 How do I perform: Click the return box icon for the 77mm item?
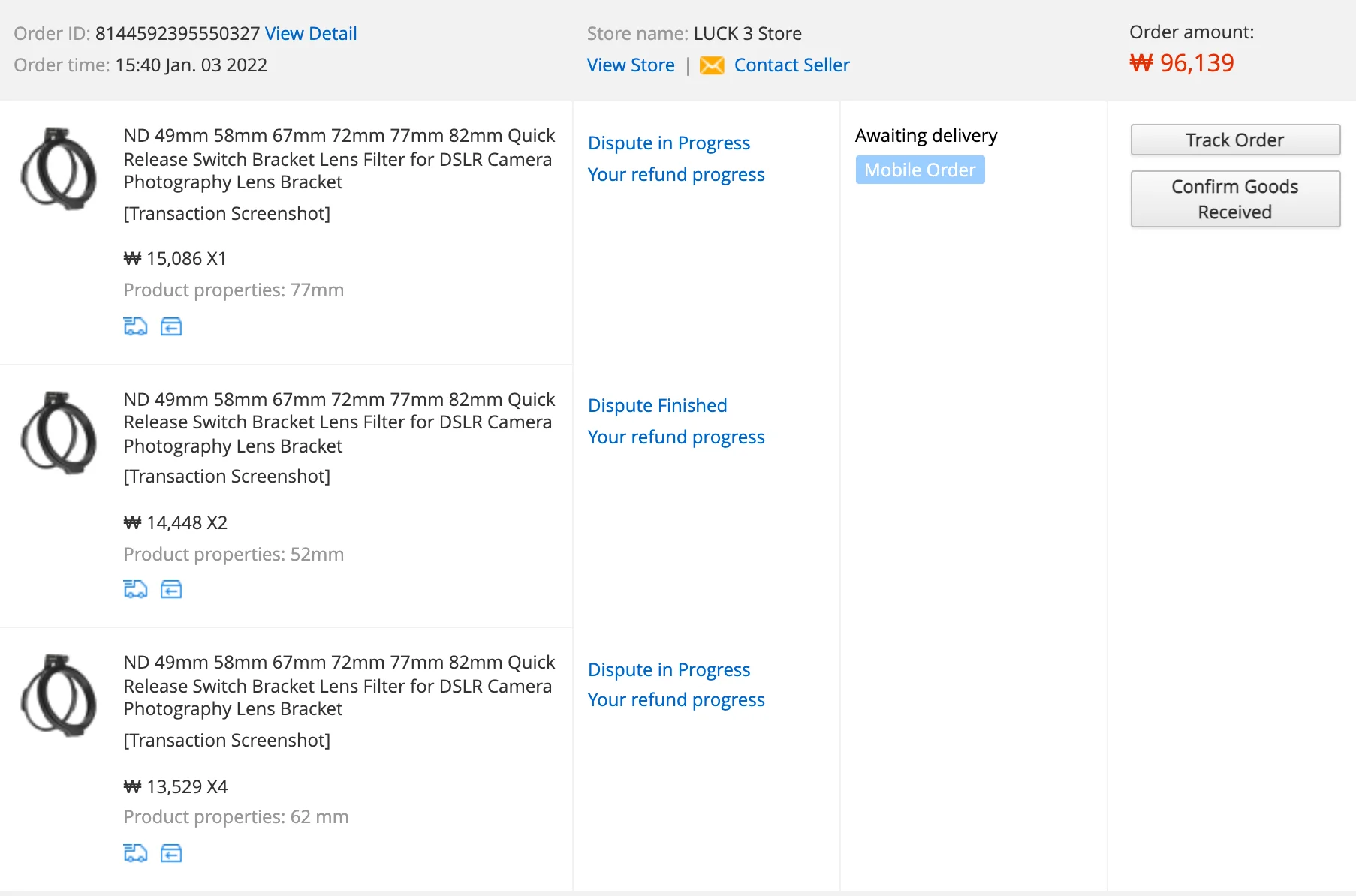[x=171, y=326]
